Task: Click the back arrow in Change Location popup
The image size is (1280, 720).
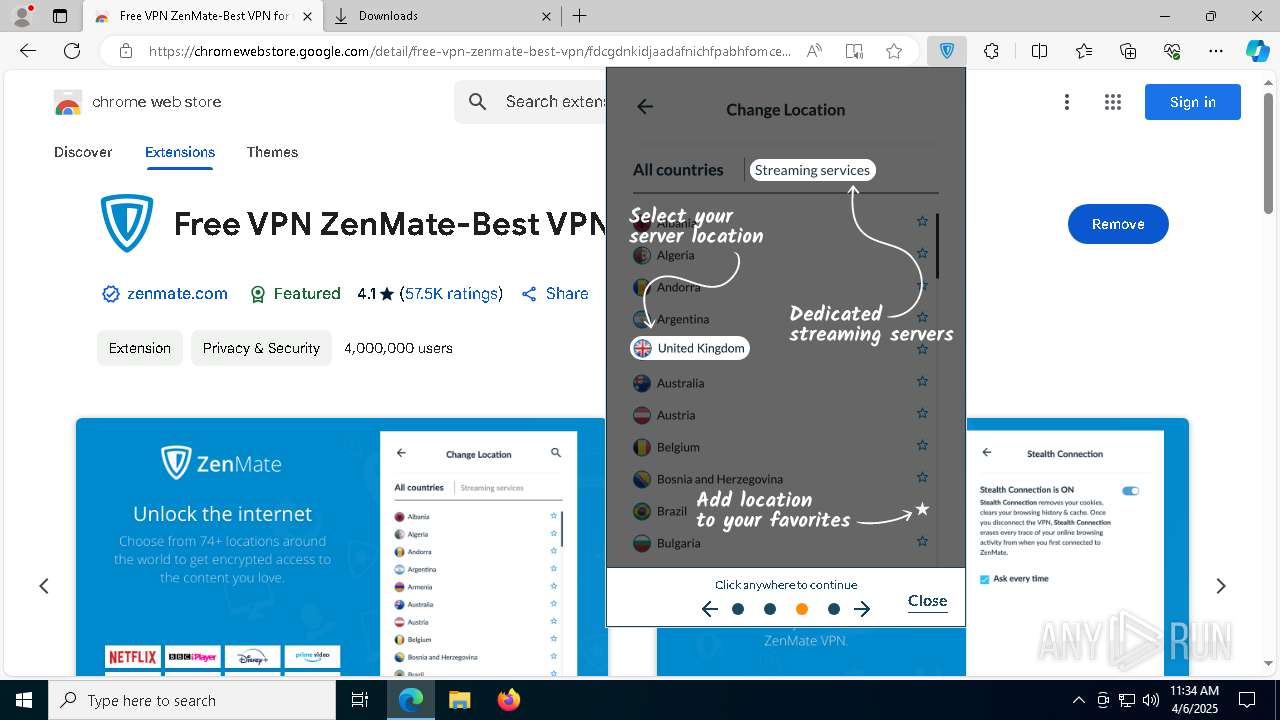Action: tap(645, 107)
